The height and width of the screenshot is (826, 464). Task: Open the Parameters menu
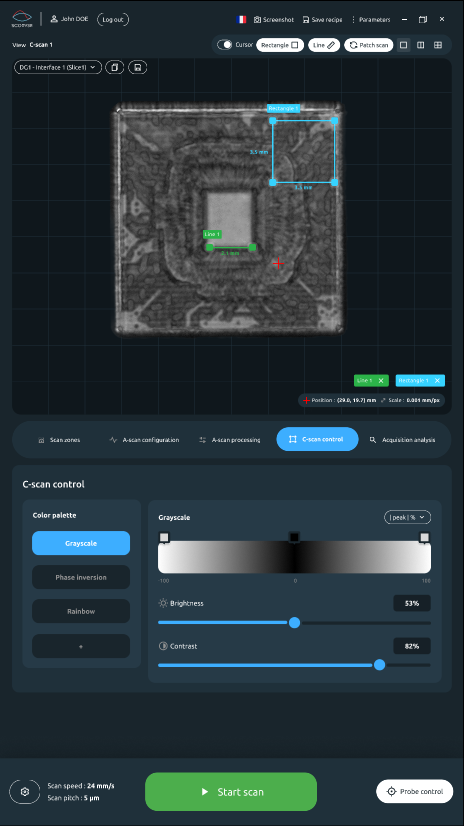coord(371,19)
